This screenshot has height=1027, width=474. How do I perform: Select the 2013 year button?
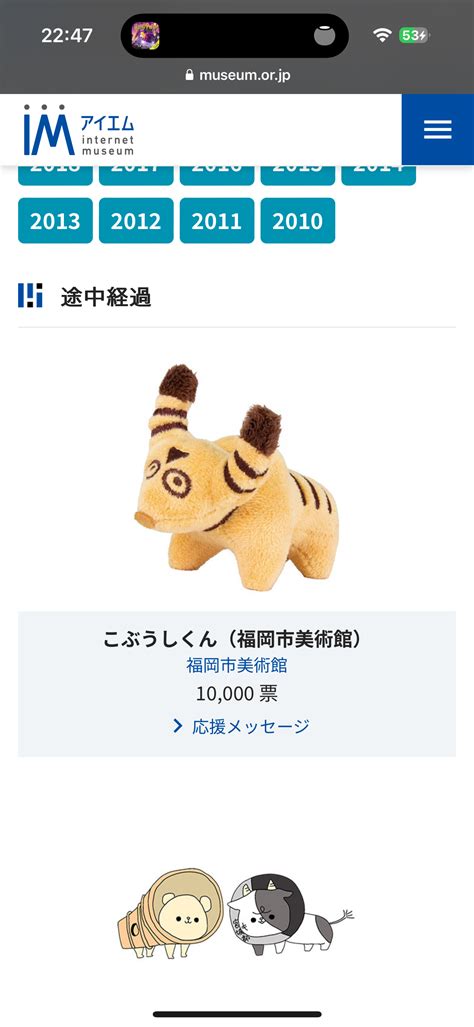[55, 221]
